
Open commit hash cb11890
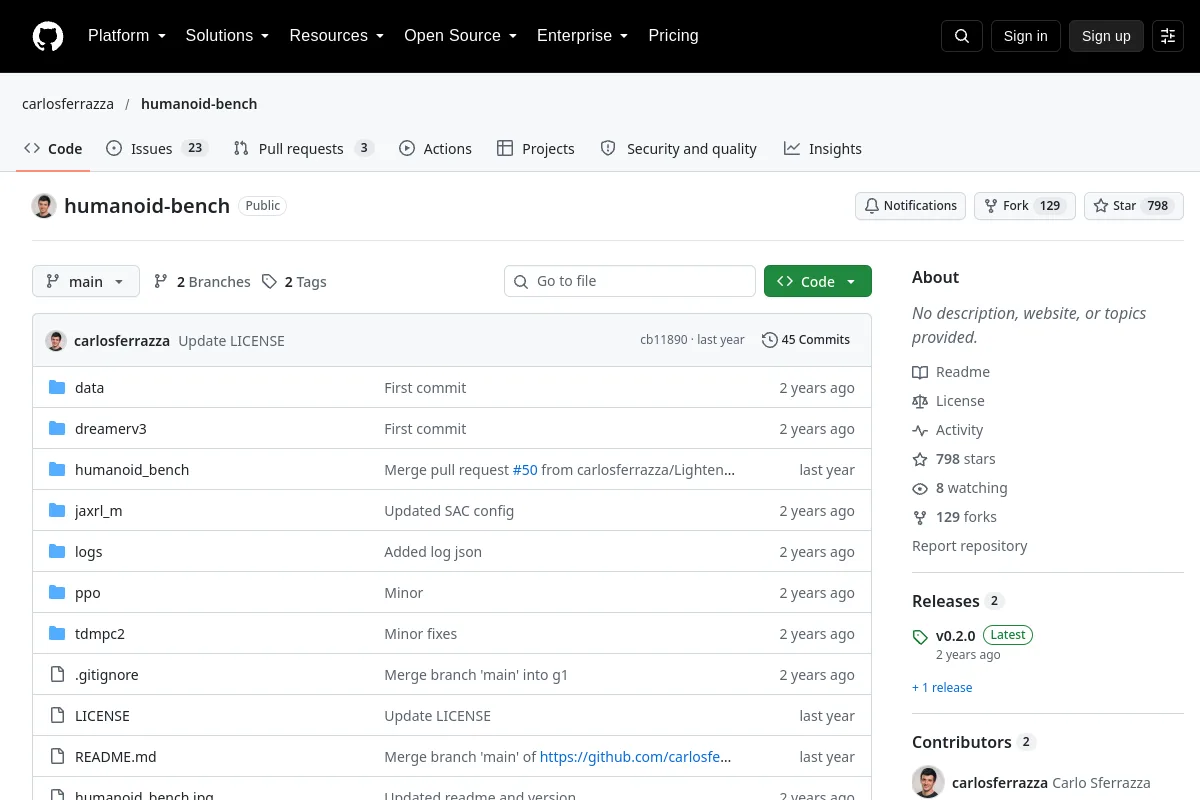(x=664, y=340)
